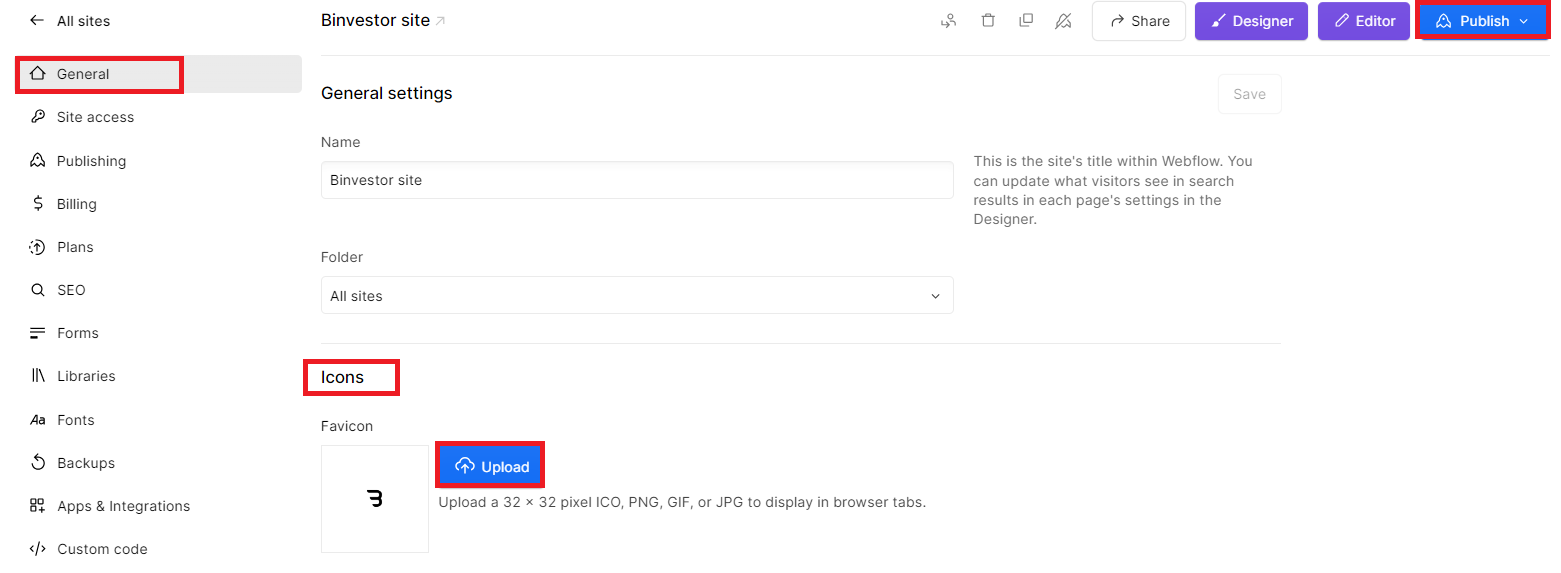Click the magnifier icon beside SEO
1561x573 pixels.
38,290
